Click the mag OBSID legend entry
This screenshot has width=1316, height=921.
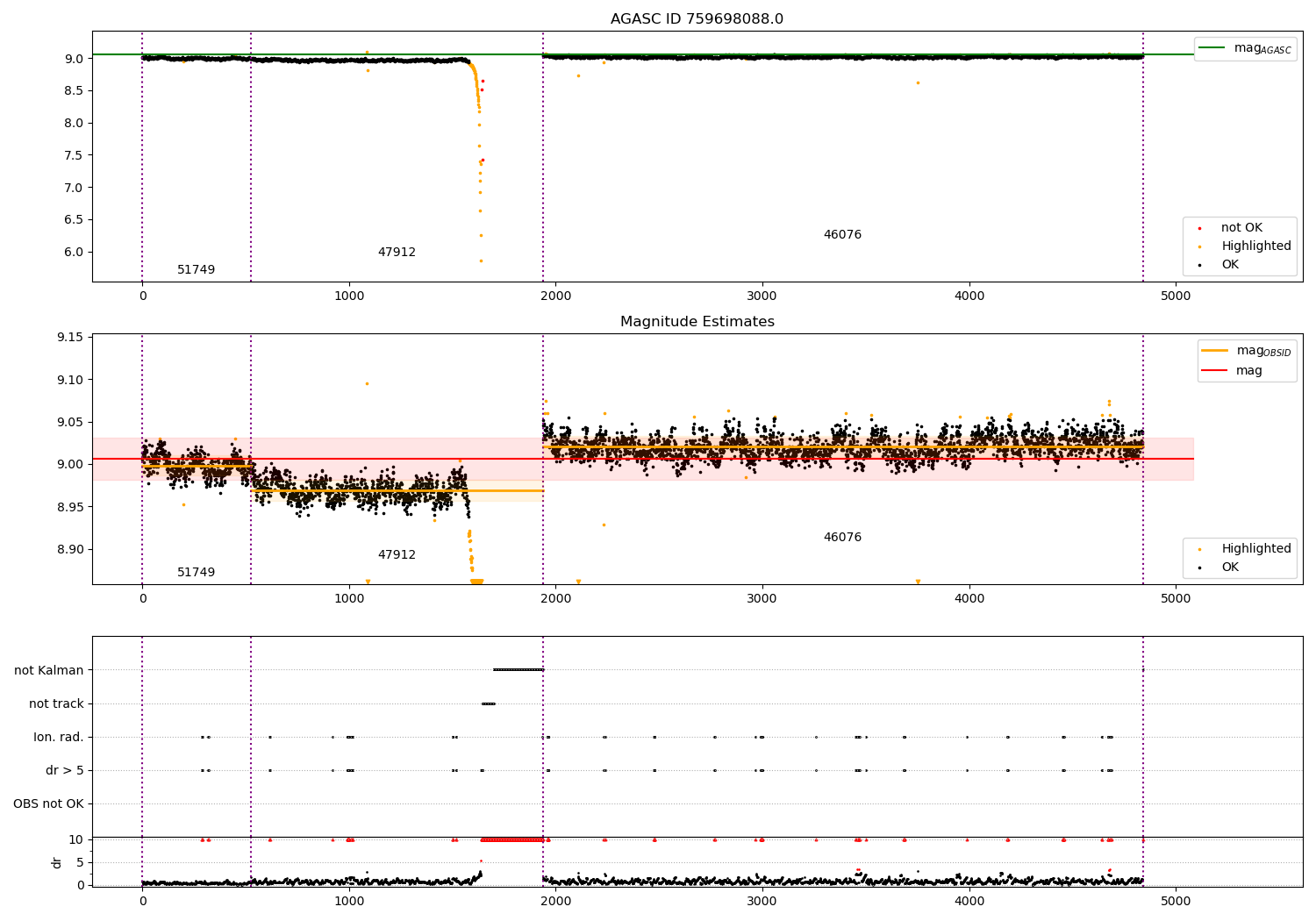click(1246, 351)
